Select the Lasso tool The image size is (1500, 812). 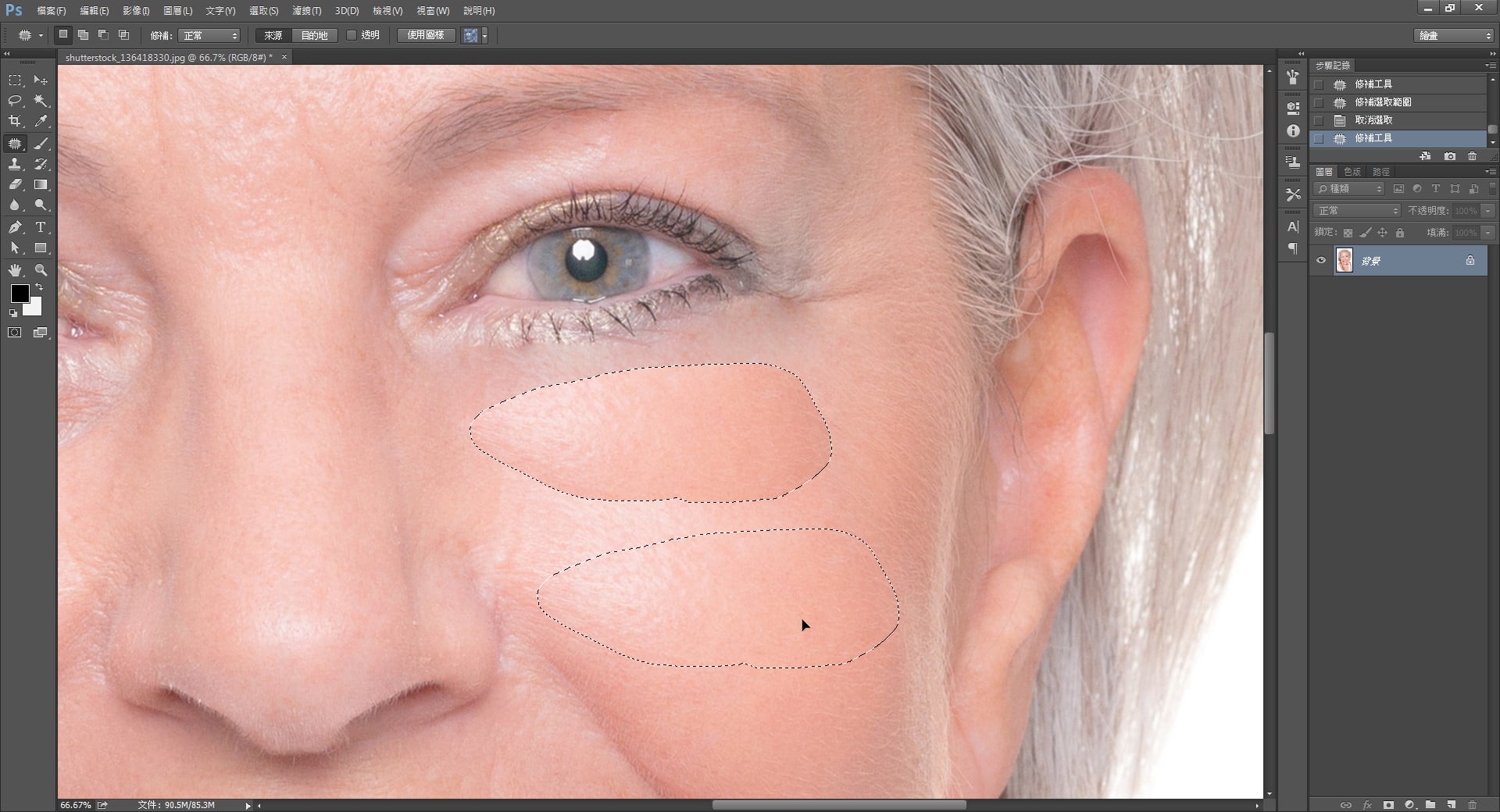point(15,101)
